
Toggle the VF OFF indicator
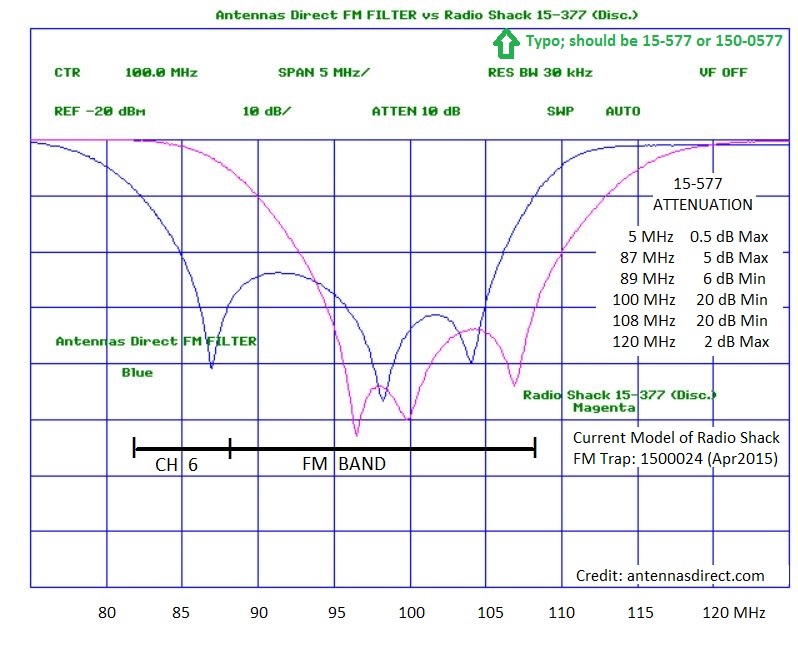pos(723,73)
